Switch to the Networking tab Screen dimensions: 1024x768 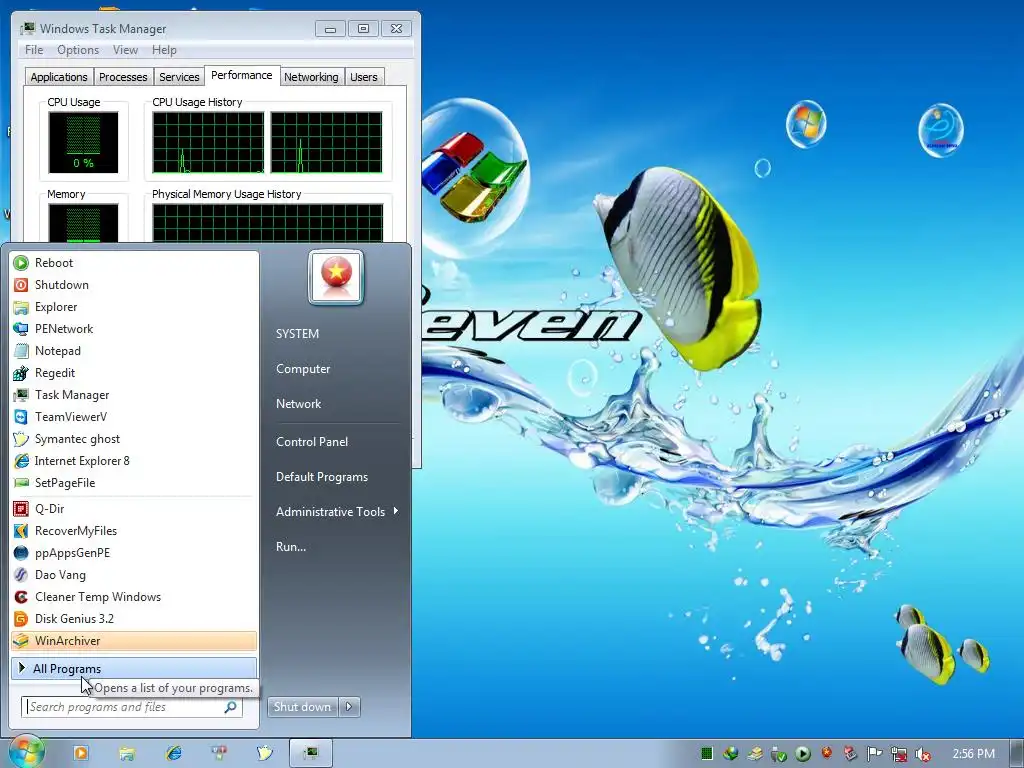pos(311,77)
